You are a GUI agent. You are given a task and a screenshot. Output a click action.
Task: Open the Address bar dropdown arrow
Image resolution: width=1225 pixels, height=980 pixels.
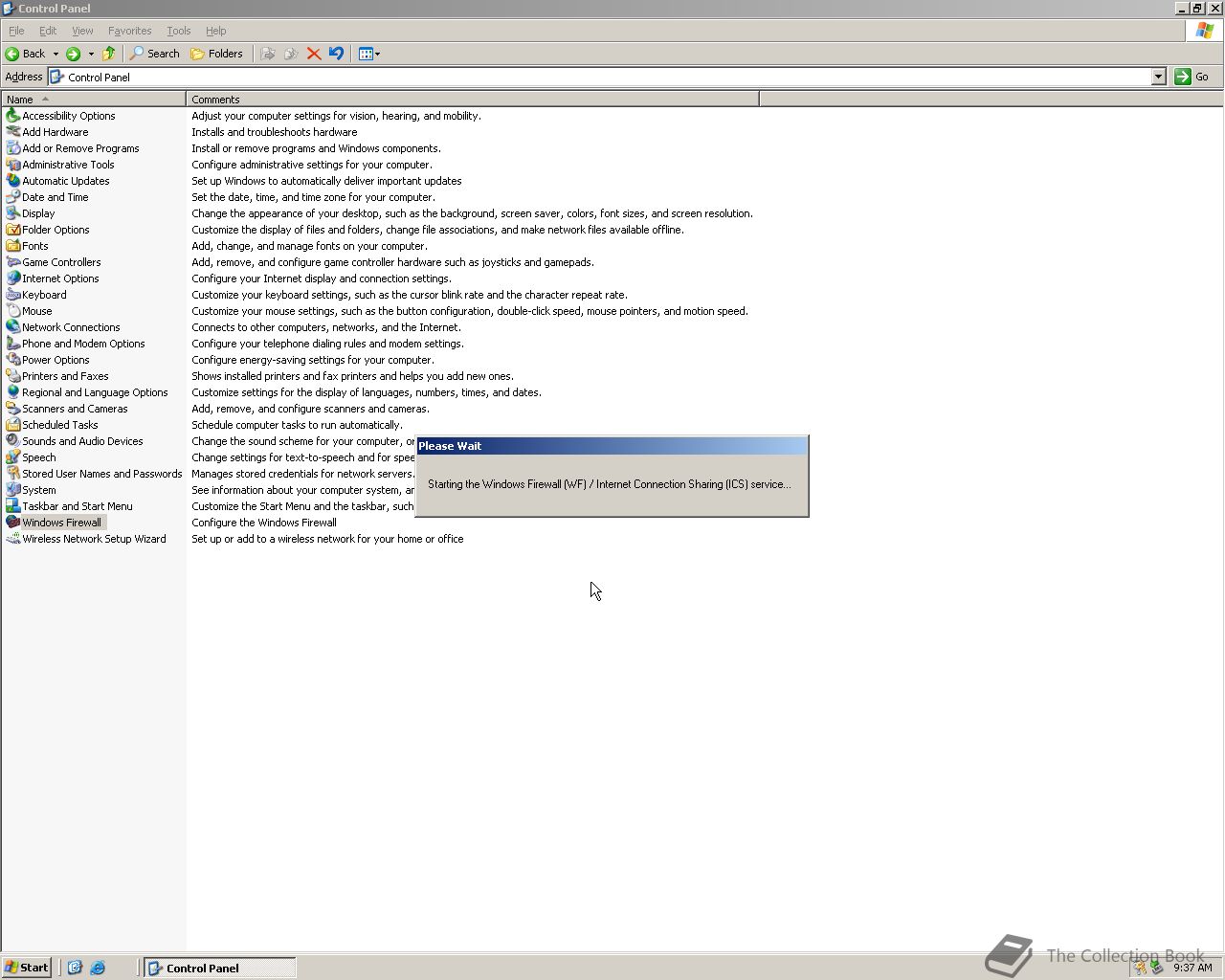tap(1158, 77)
